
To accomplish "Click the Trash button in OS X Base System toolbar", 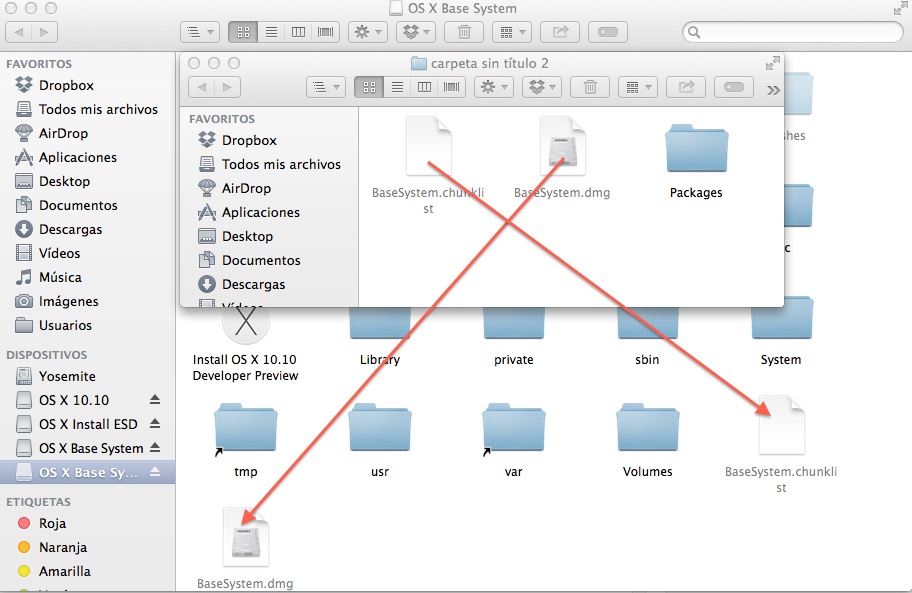I will pos(464,32).
